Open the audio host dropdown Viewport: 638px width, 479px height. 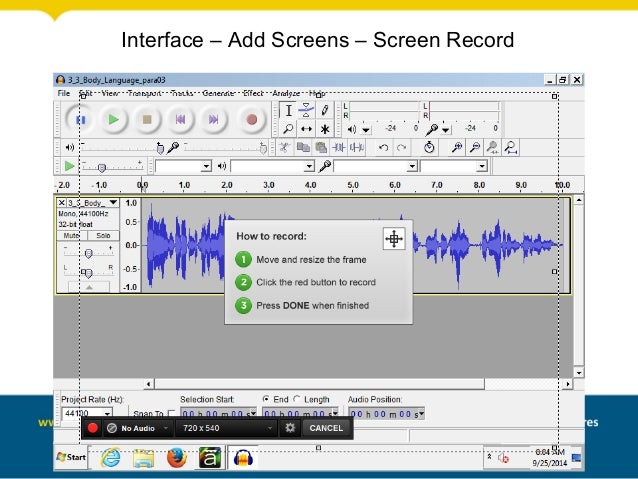point(184,166)
